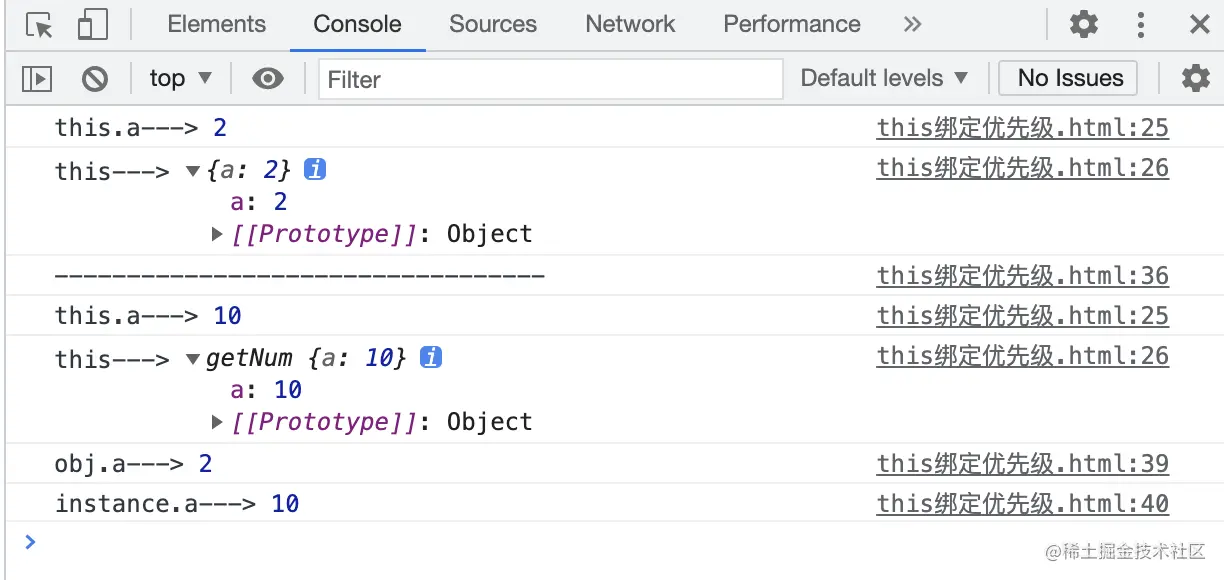Screen dimensions: 1224x580
Task: Show more tabs with the double chevron
Action: coord(912,25)
